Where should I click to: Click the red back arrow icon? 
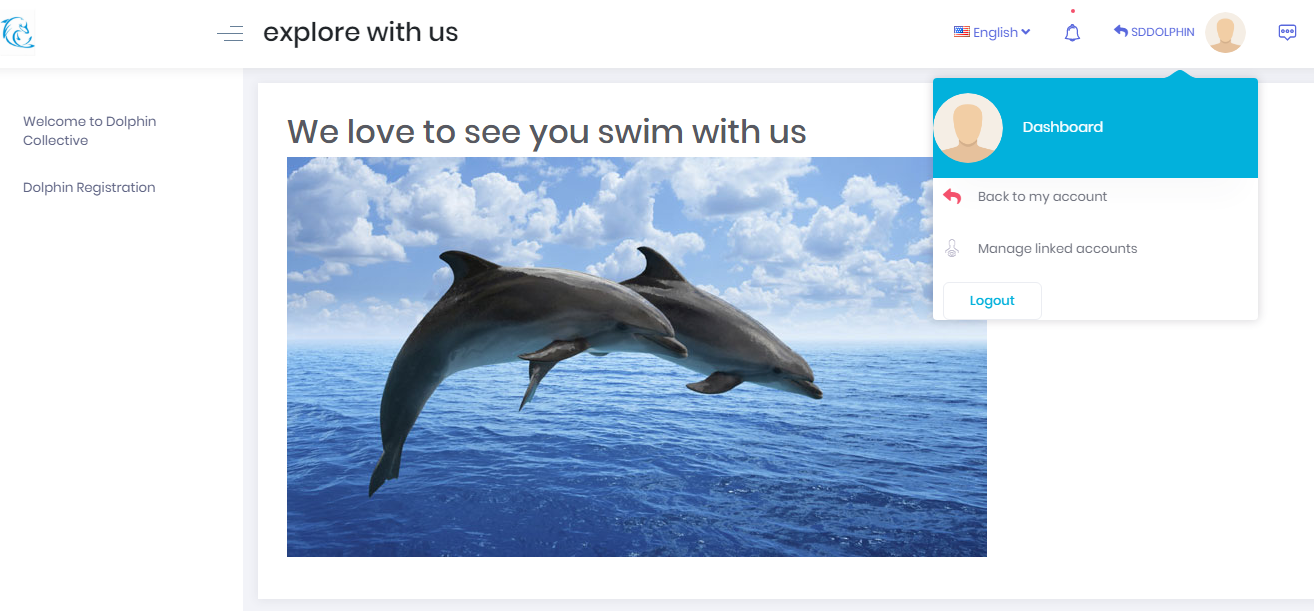click(952, 197)
